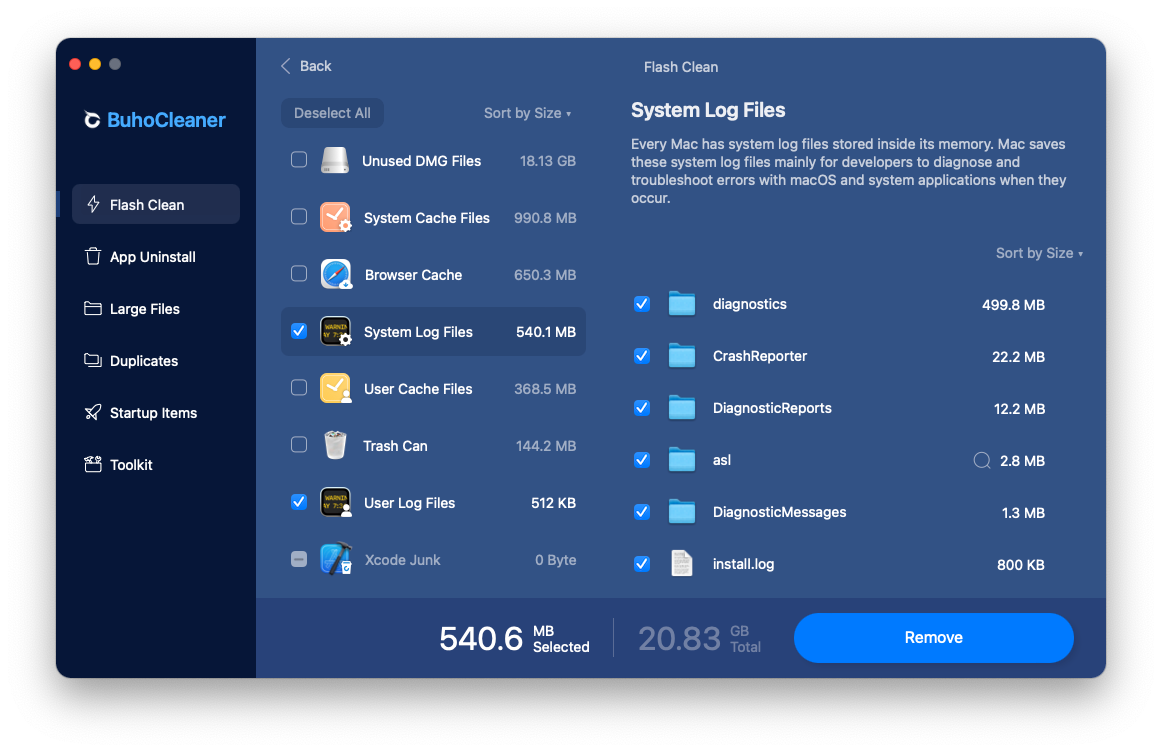This screenshot has height=752, width=1162.
Task: Uncheck the asl folder checkbox
Action: click(x=642, y=459)
